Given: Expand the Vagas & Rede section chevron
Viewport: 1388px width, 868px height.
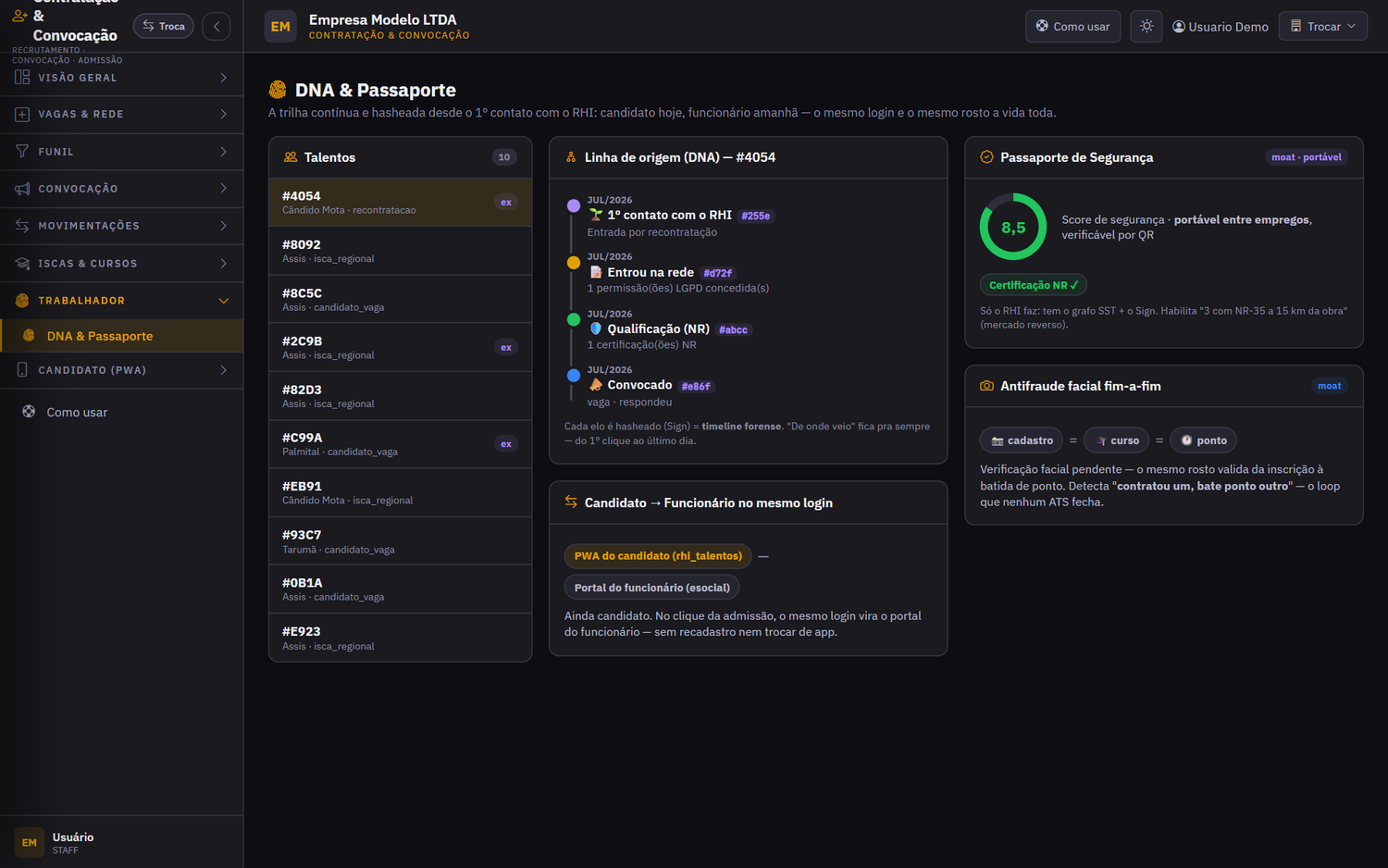Looking at the screenshot, I should tap(223, 115).
